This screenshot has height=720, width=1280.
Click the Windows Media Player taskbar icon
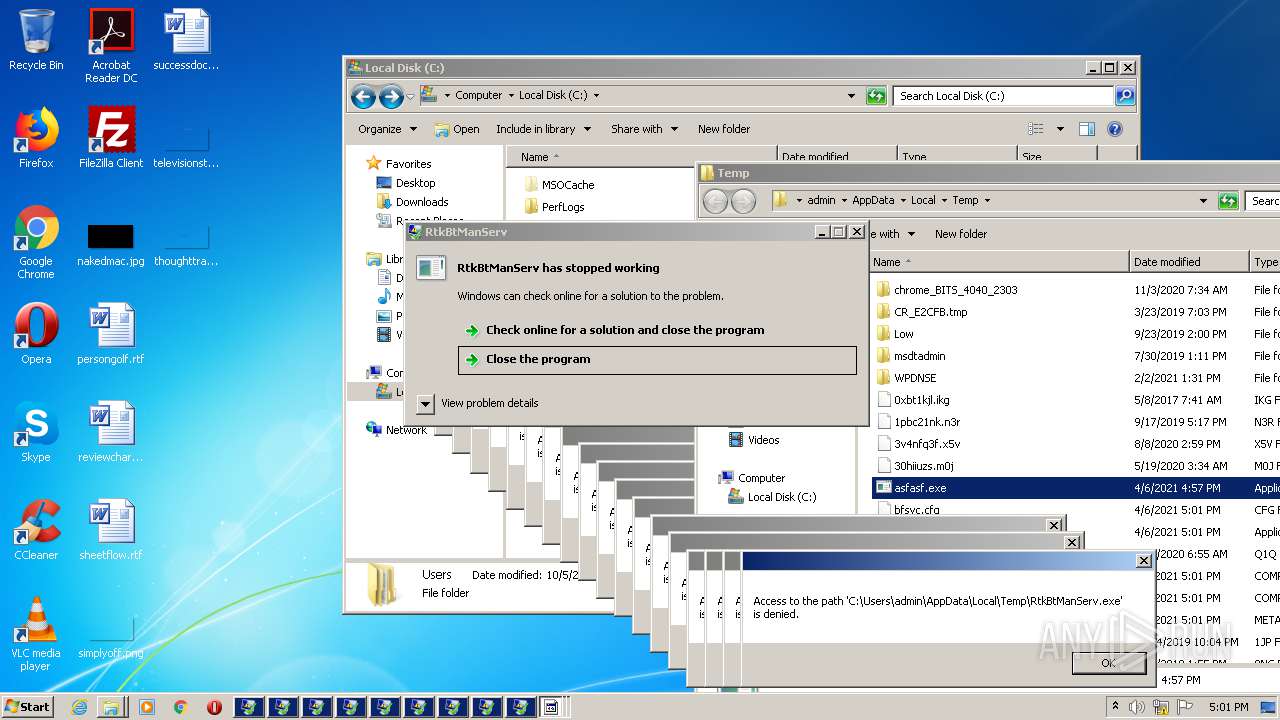147,707
